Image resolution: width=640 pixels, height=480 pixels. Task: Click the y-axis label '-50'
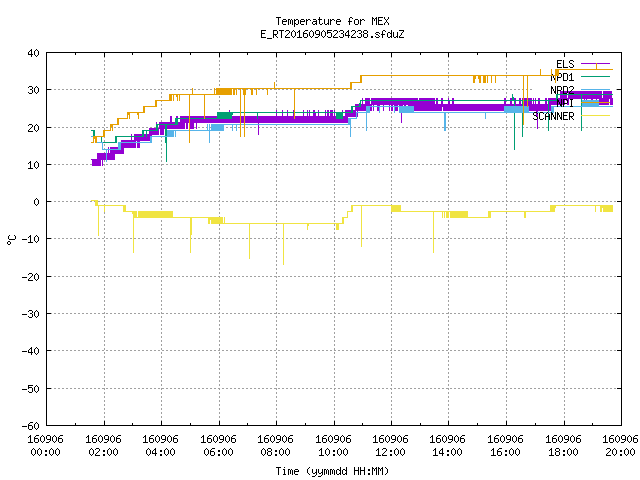coord(31,389)
